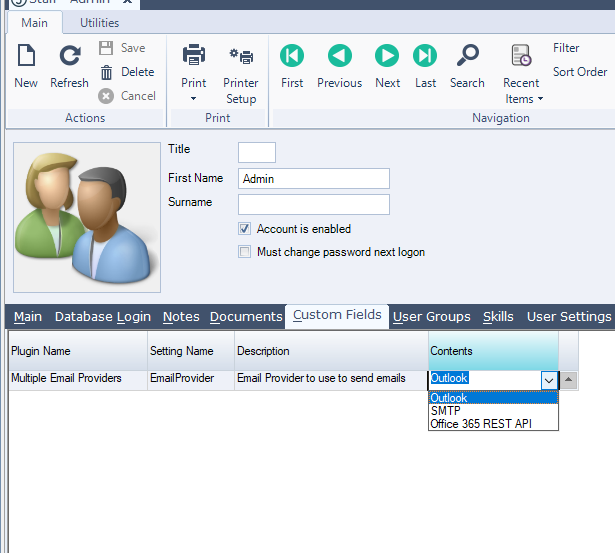
Task: Sort by Setting Name column header
Action: [191, 351]
